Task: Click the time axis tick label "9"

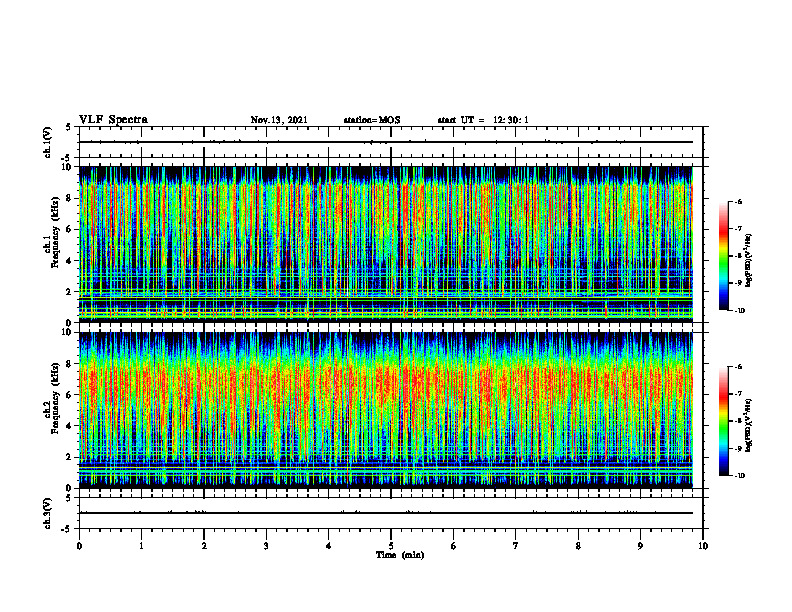Action: [x=640, y=546]
